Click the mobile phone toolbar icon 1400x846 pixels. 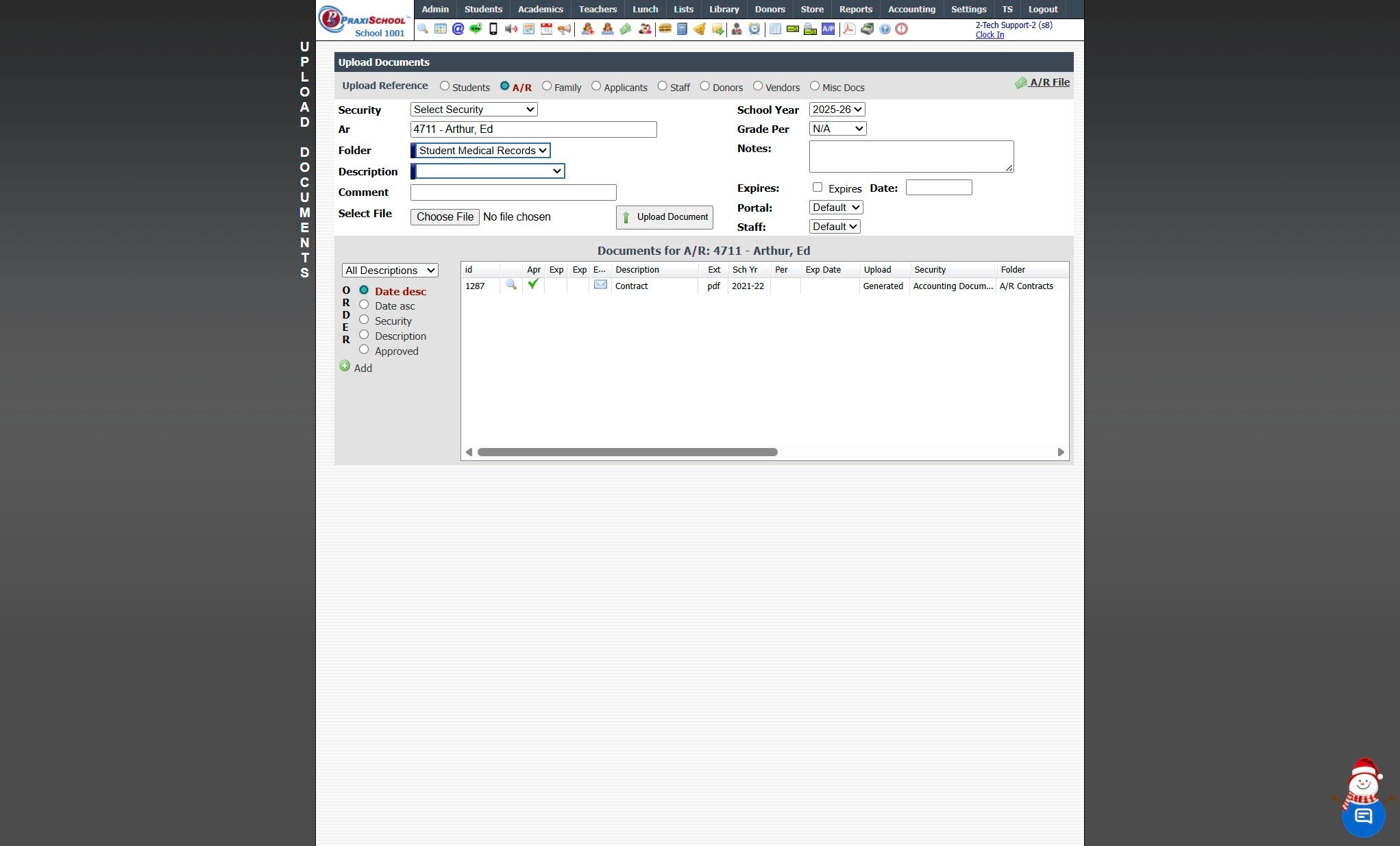493,29
